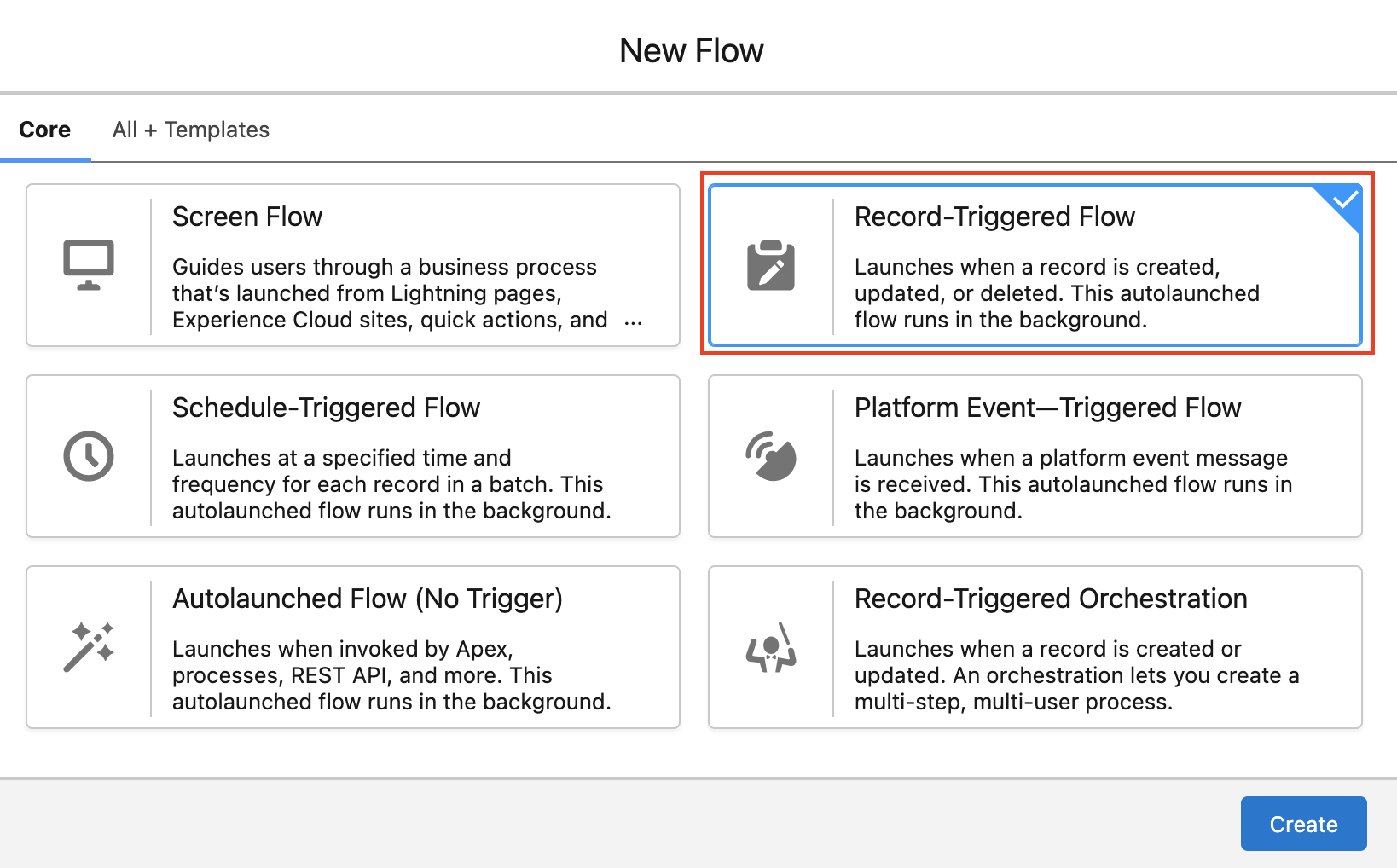Screen dimensions: 1397x868
Task: Choose the Platform Event—Triggered Flow title
Action: tap(1047, 408)
